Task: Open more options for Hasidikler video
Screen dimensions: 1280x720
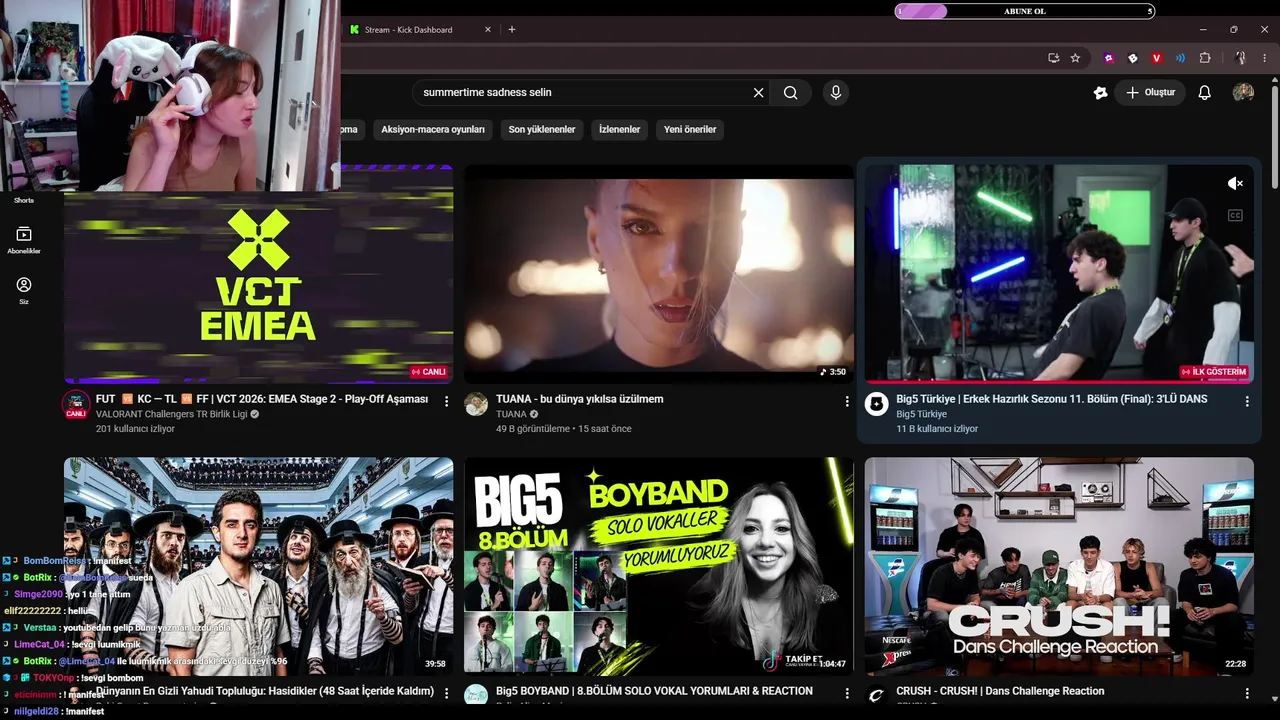Action: (447, 693)
